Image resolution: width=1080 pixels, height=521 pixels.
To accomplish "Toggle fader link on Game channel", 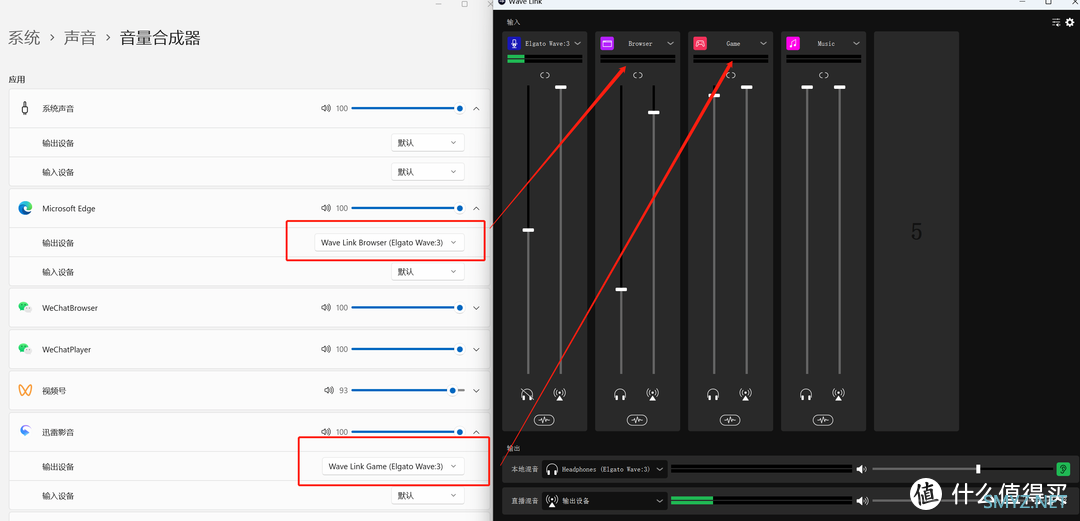I will click(731, 75).
